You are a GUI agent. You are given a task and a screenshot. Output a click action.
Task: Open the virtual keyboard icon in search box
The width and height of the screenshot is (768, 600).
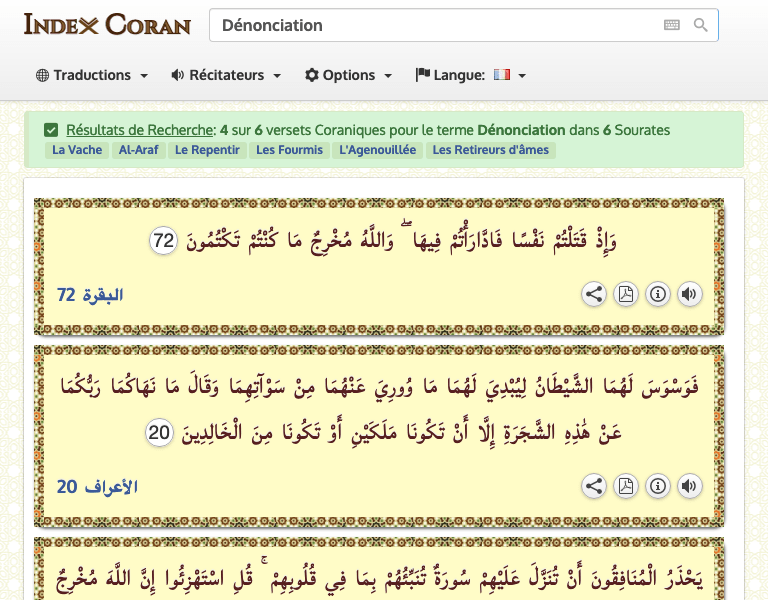[672, 25]
